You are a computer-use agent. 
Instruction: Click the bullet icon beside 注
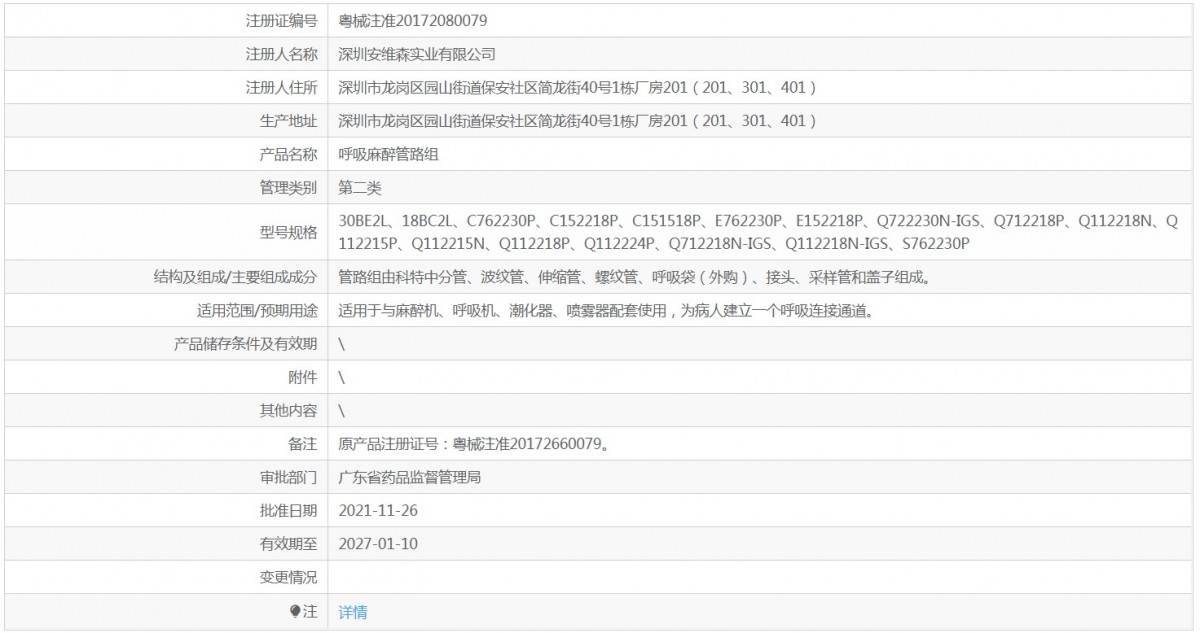pyautogui.click(x=295, y=611)
